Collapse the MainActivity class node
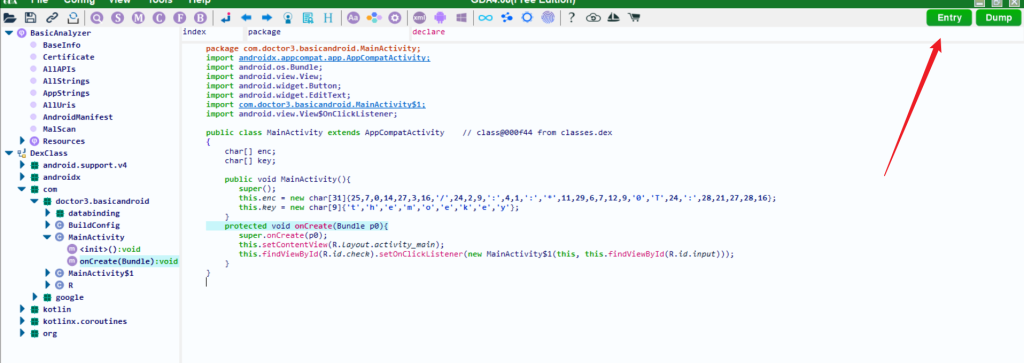 pyautogui.click(x=47, y=237)
